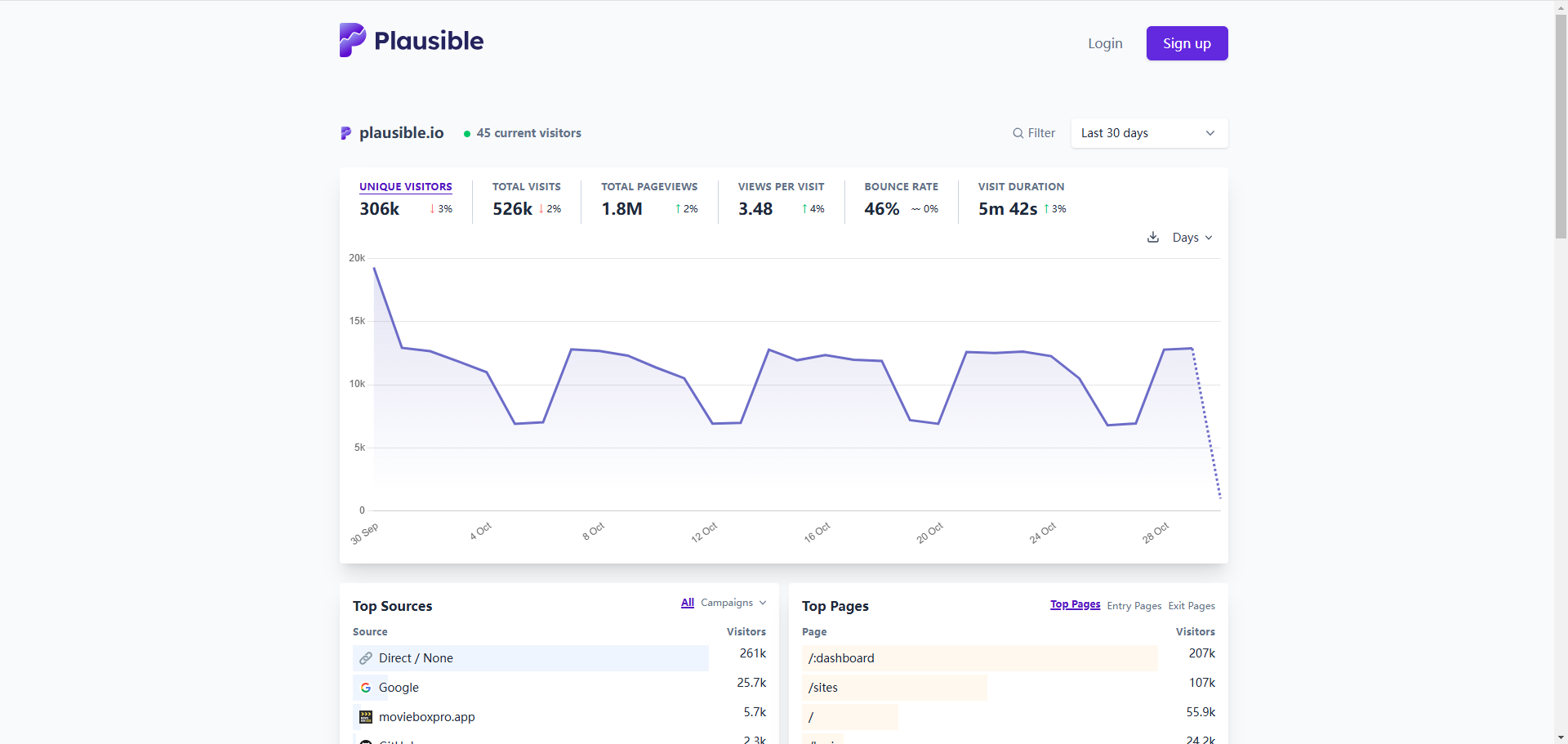1568x744 pixels.
Task: Click the Plausible logo icon
Action: (353, 40)
